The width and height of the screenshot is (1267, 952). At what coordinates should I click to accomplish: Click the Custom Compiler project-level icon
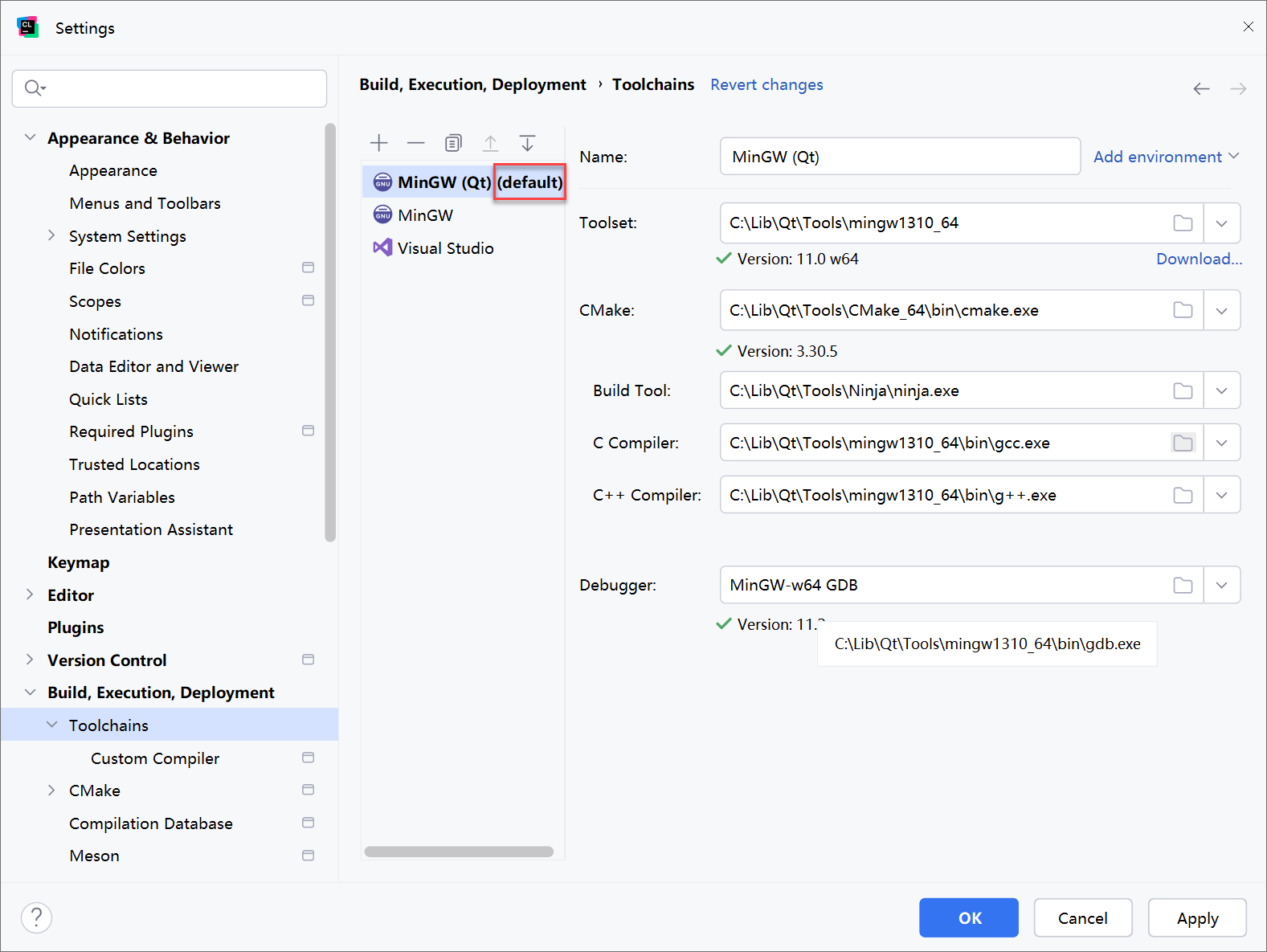coord(308,758)
